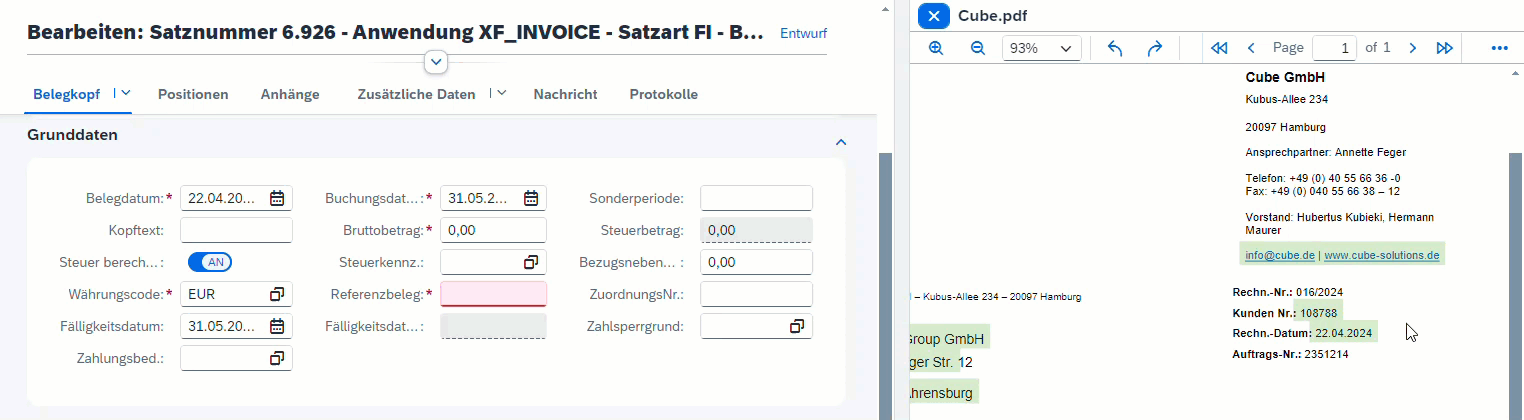
Task: Click the Referenzbeleg input field
Action: pos(493,294)
